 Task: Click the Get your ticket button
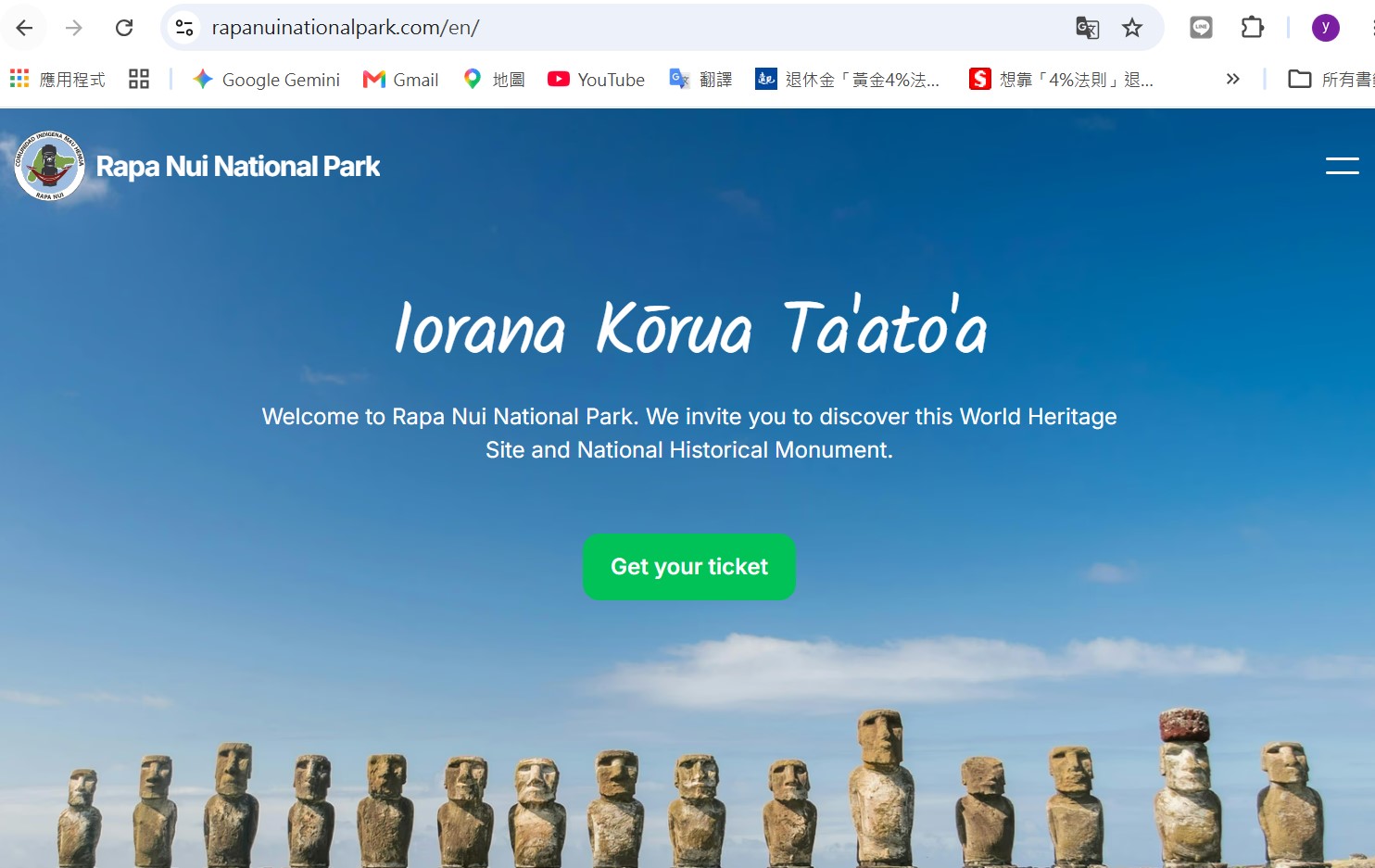[x=689, y=567]
